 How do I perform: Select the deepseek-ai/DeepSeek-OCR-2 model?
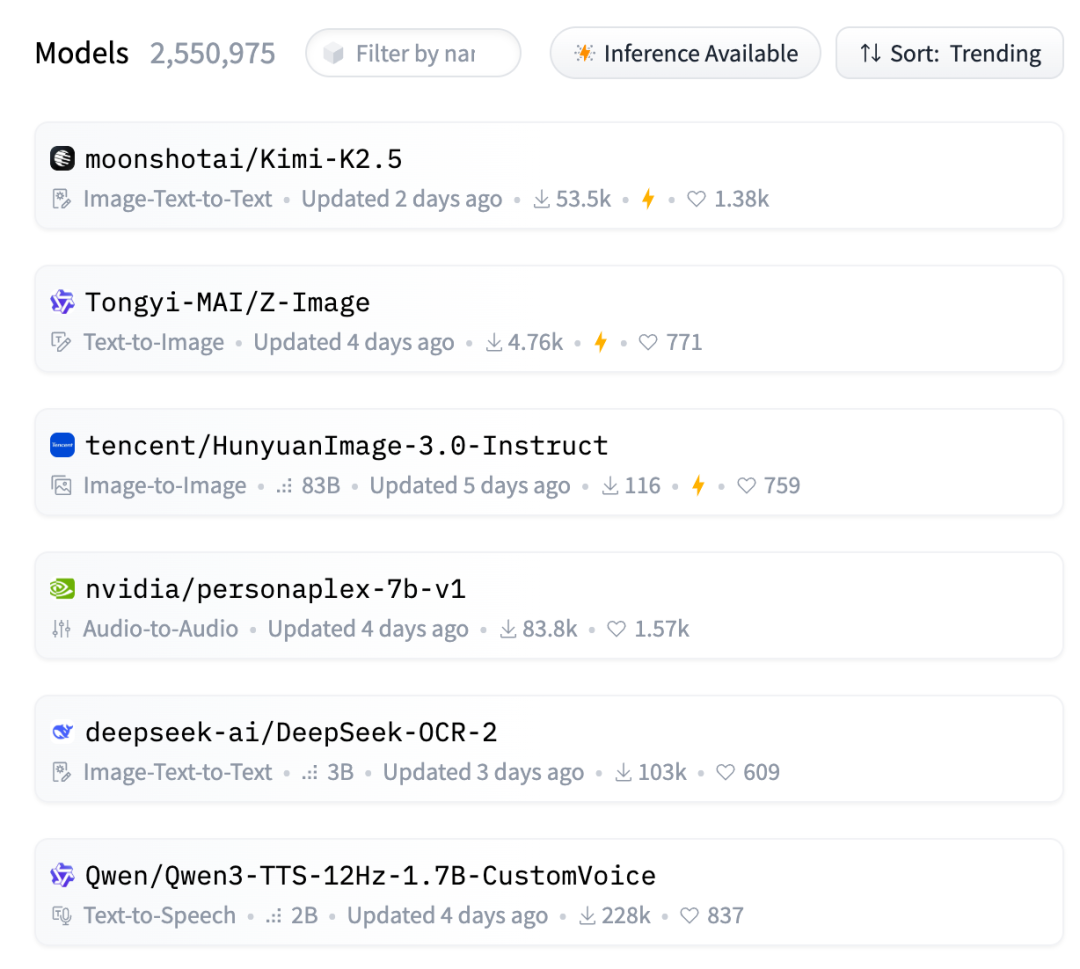click(x=292, y=732)
